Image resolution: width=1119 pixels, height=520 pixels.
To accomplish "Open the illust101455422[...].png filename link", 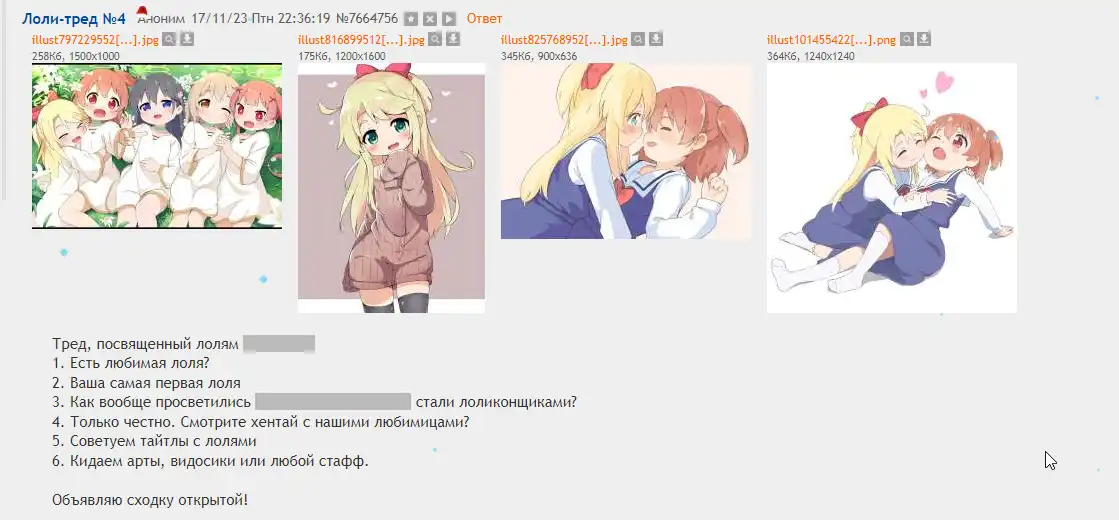I will click(x=831, y=40).
